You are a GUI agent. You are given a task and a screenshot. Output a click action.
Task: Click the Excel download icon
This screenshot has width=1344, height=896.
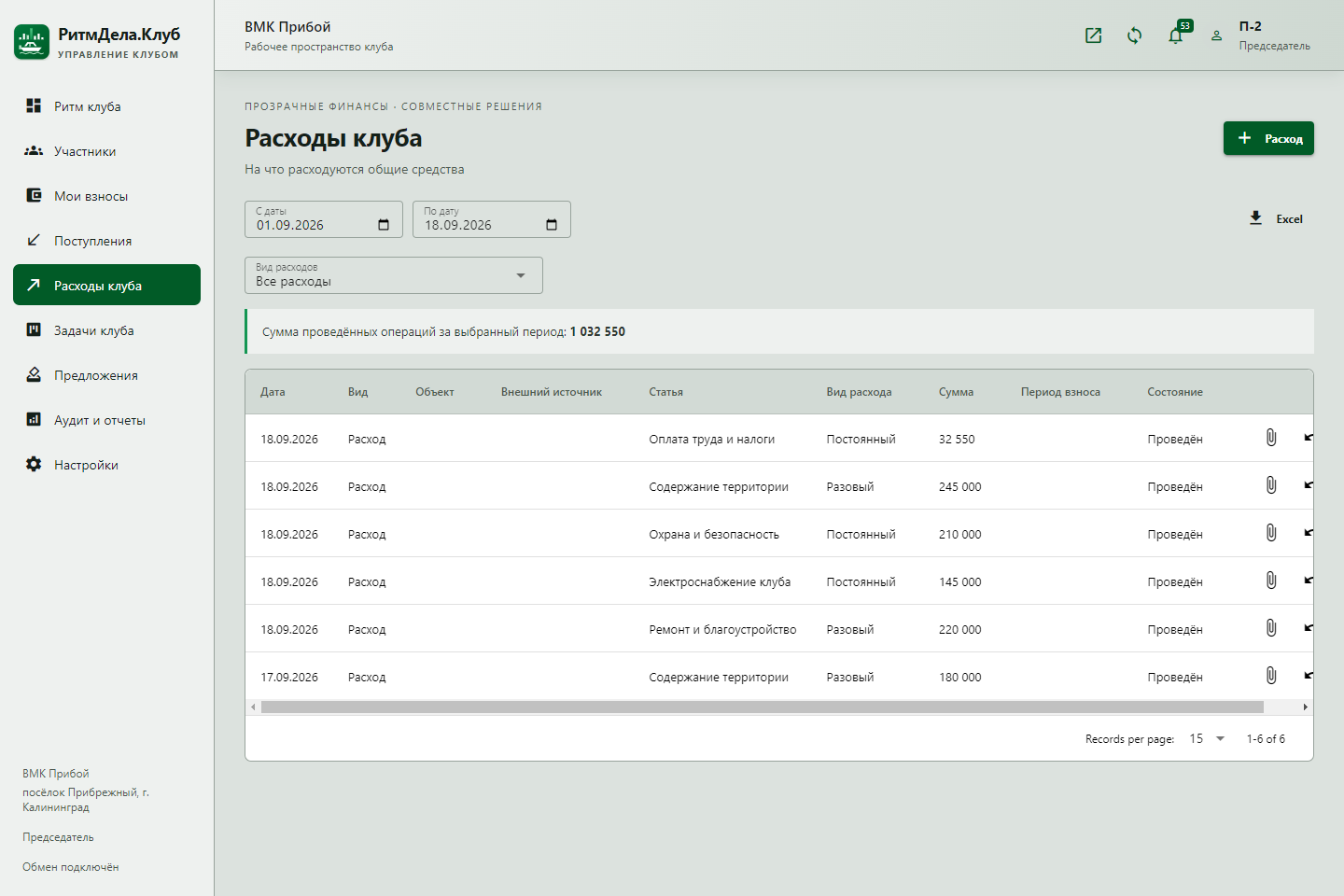[1255, 218]
